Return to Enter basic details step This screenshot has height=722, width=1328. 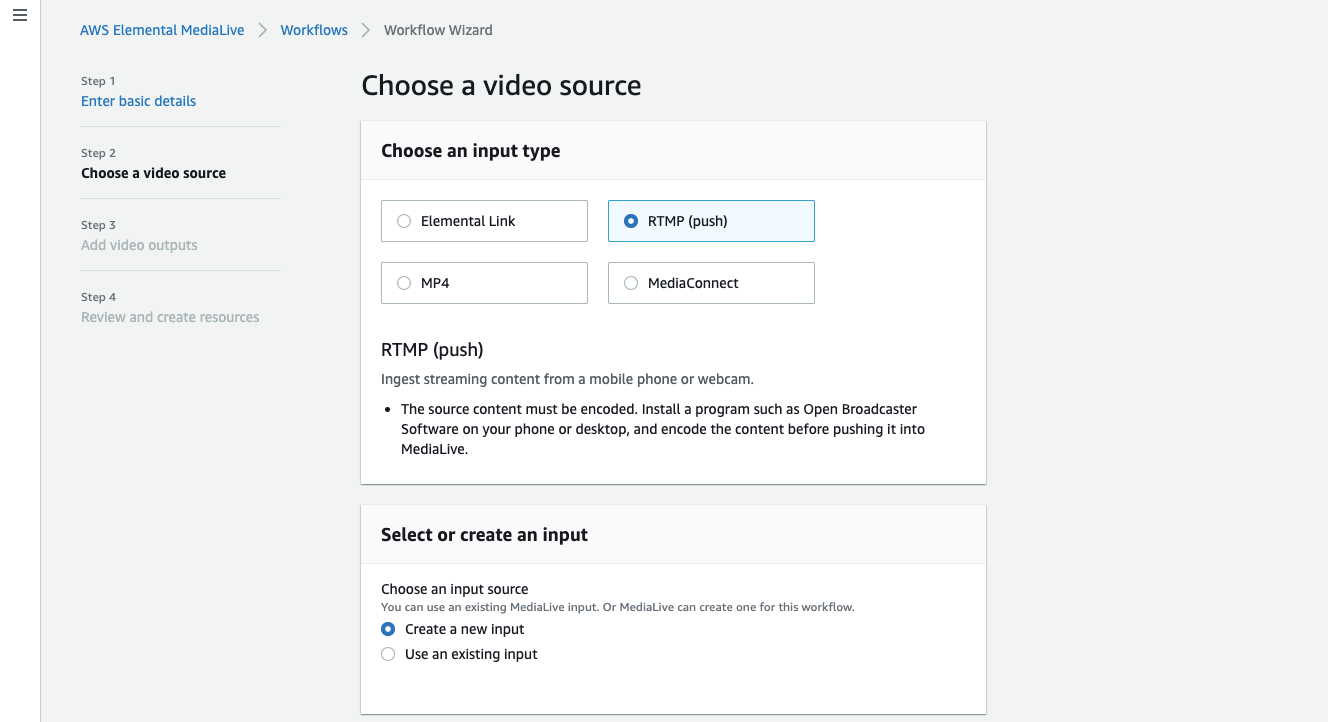[138, 101]
